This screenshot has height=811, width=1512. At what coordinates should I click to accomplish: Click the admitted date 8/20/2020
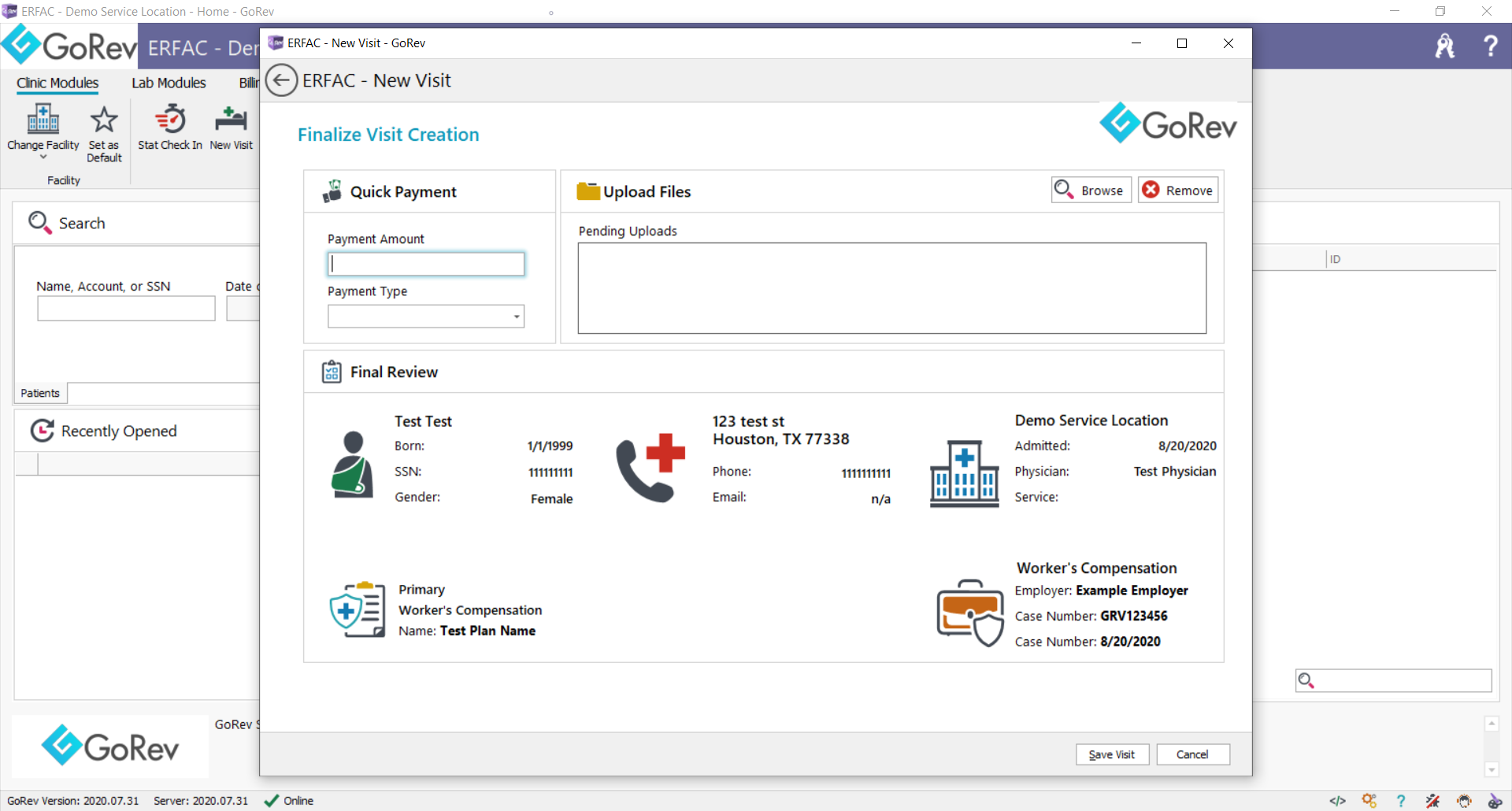[1187, 446]
